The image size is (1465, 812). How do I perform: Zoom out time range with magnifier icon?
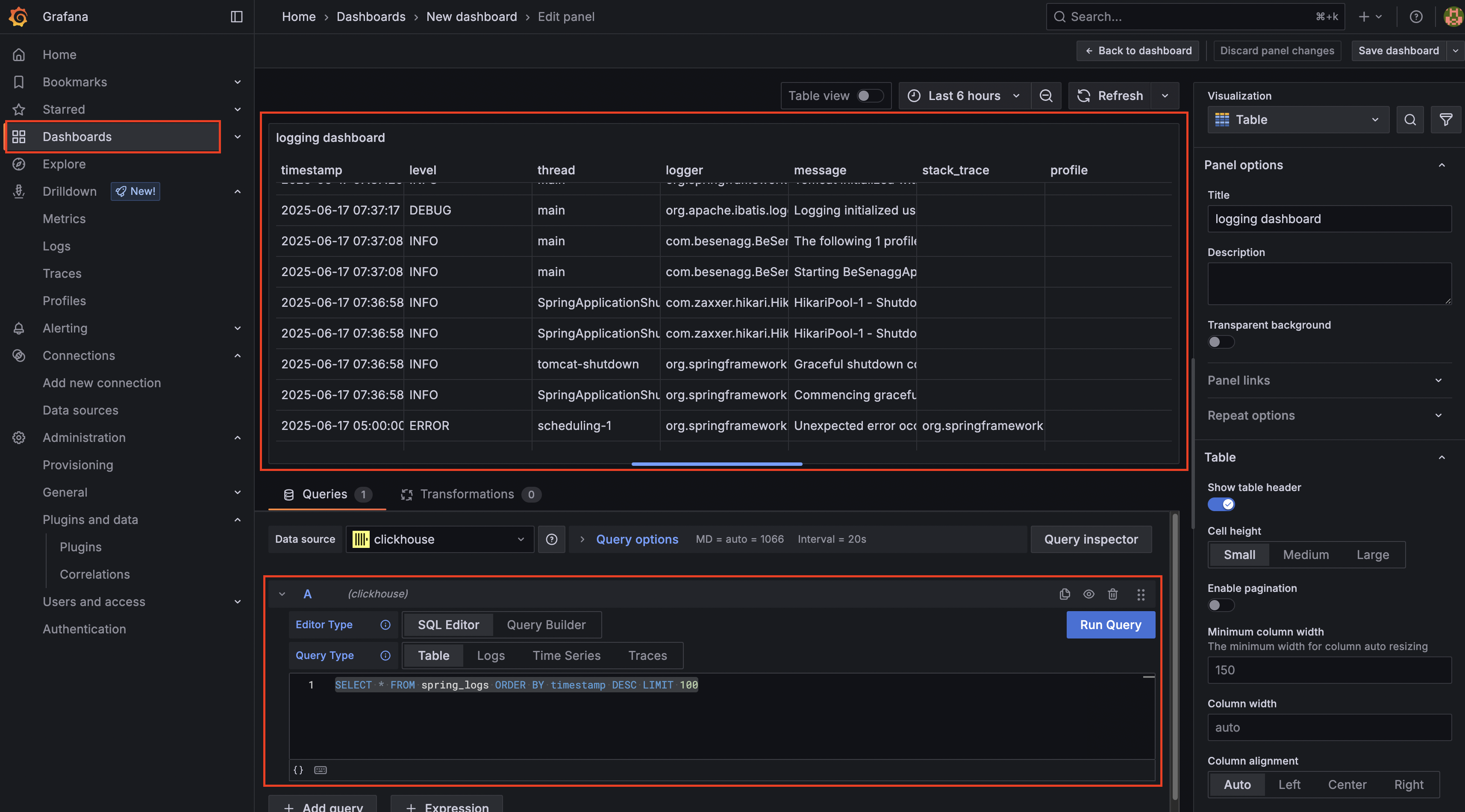[x=1046, y=96]
